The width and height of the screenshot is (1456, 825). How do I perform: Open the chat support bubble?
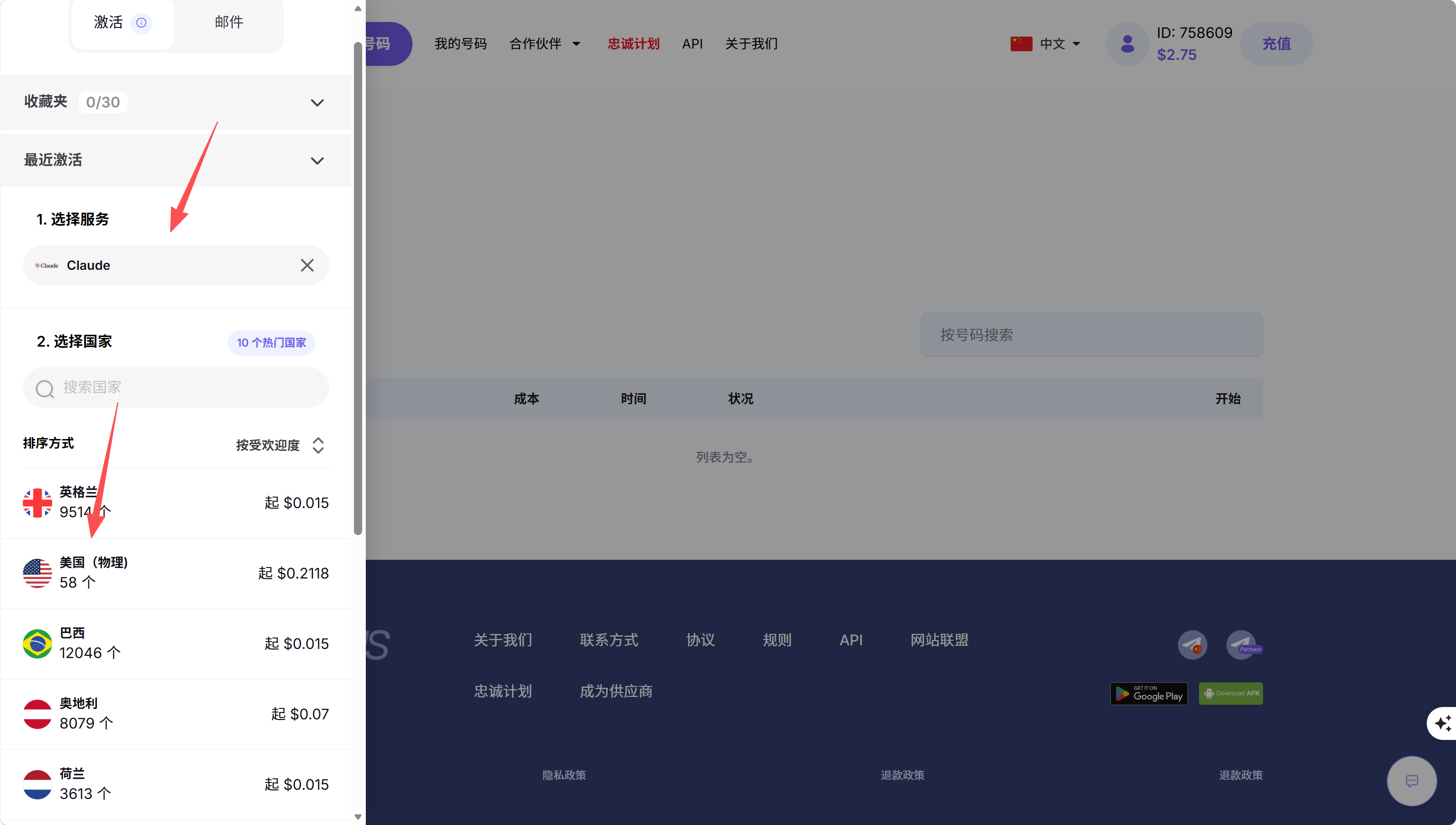point(1411,781)
